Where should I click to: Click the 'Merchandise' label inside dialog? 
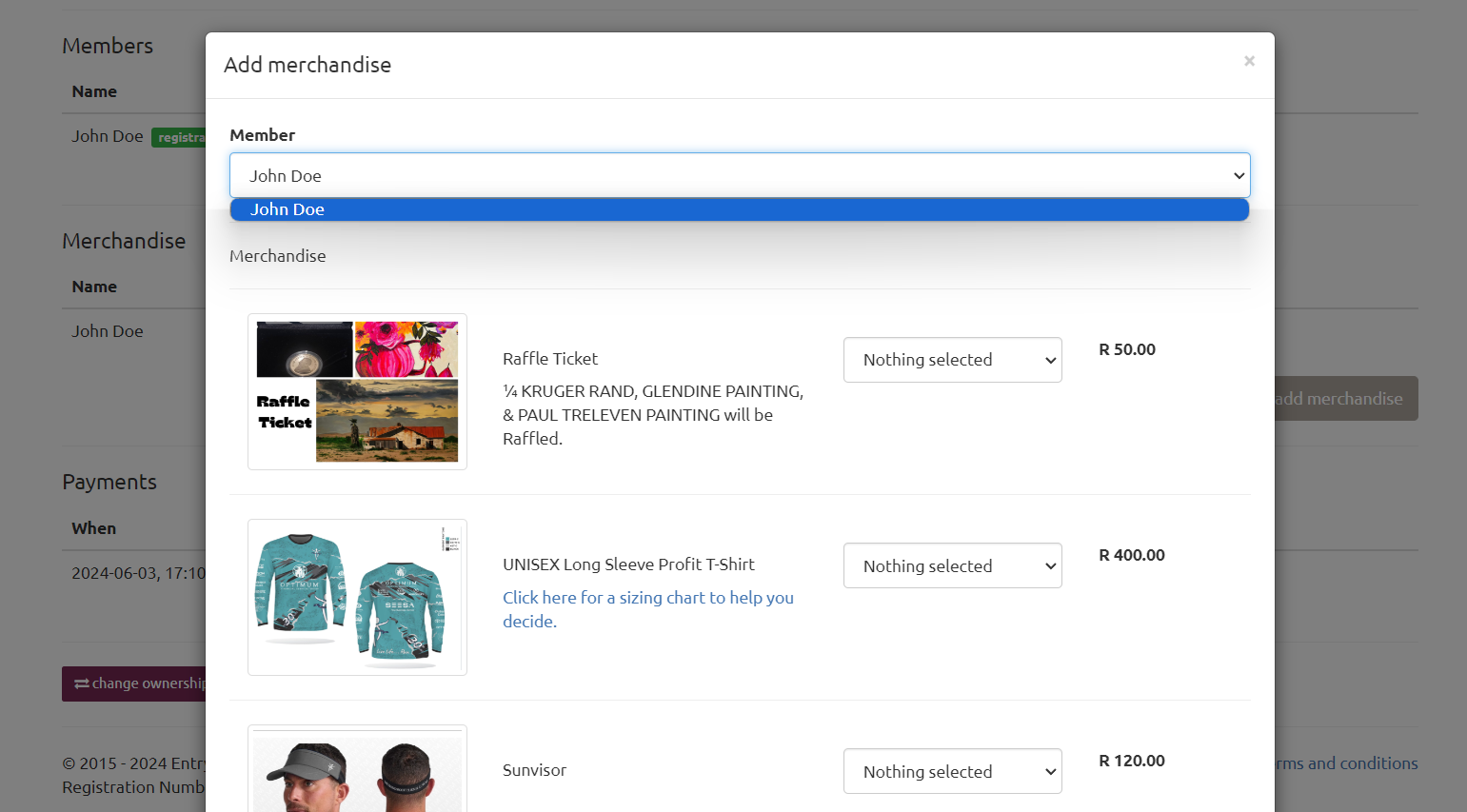point(277,256)
